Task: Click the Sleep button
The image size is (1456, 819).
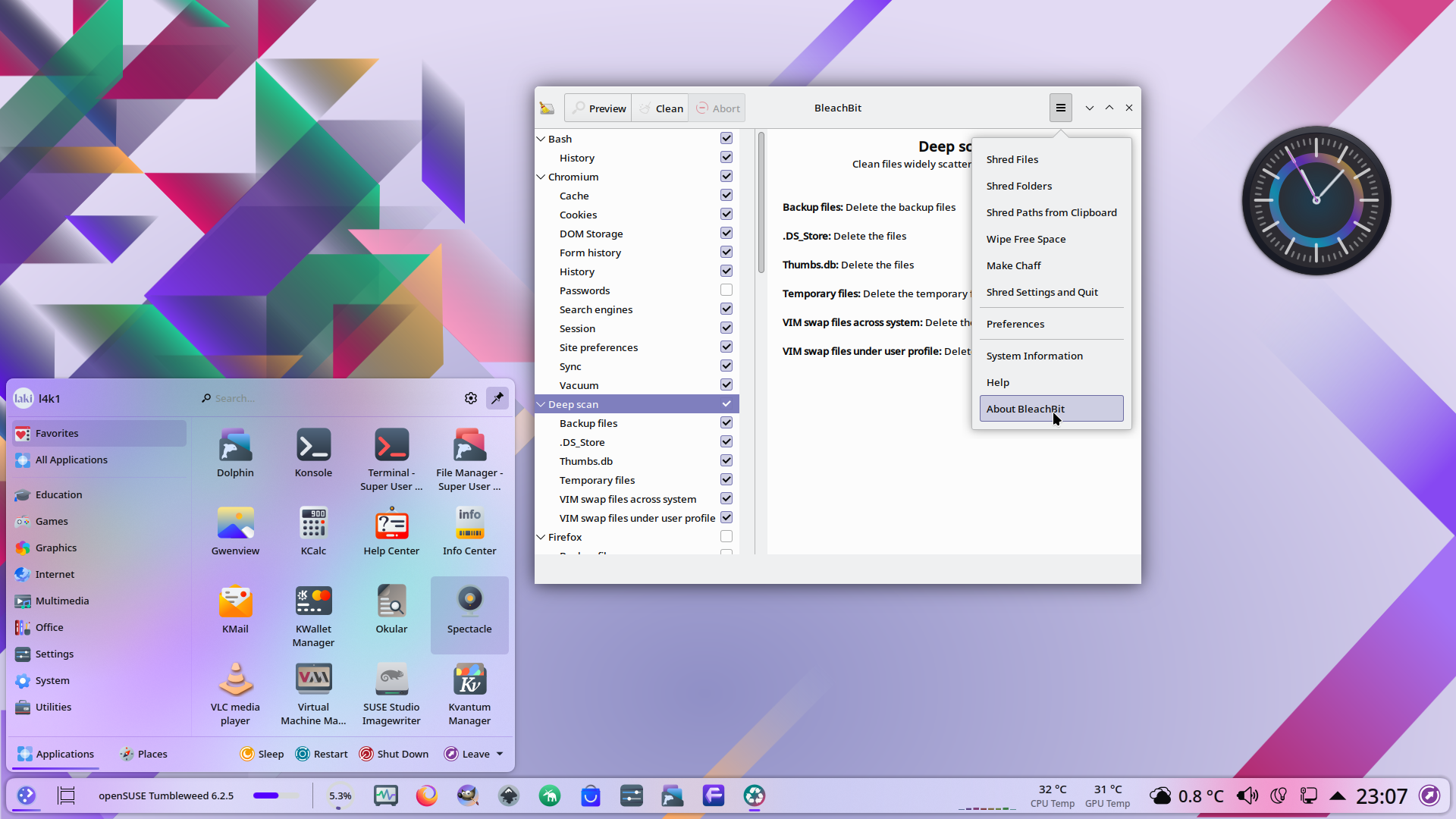Action: point(262,754)
